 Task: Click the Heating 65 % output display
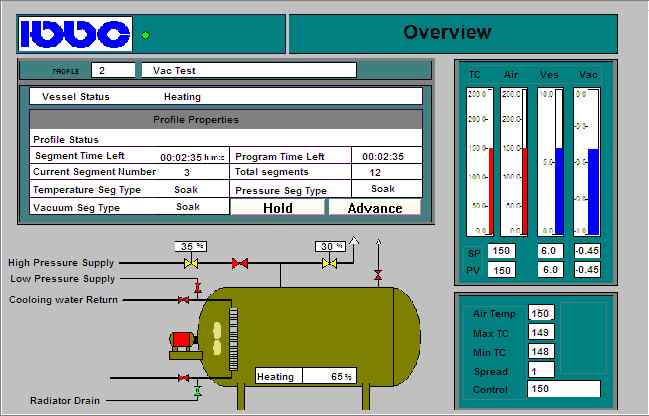point(306,377)
